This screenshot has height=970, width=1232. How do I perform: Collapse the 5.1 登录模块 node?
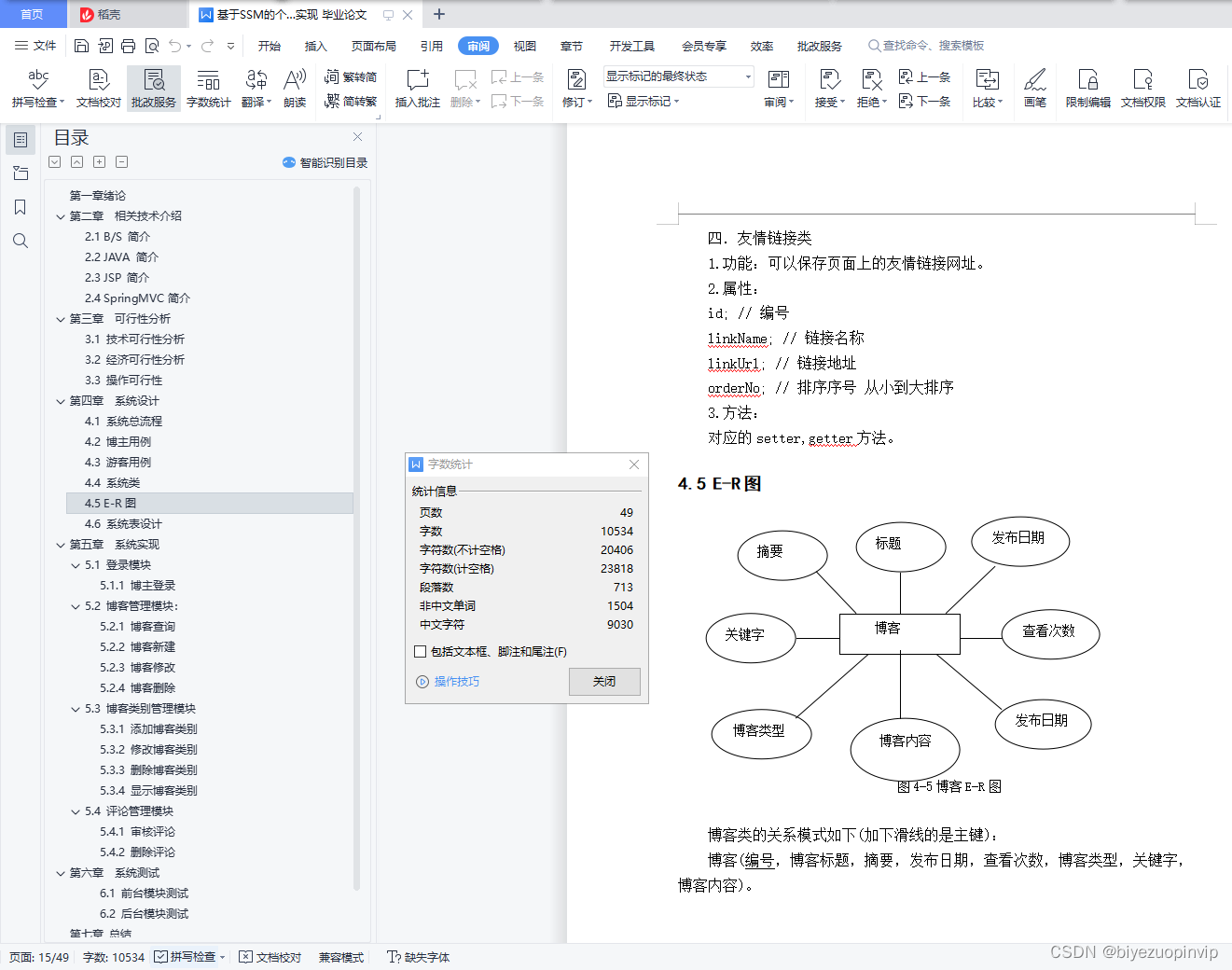coord(76,565)
